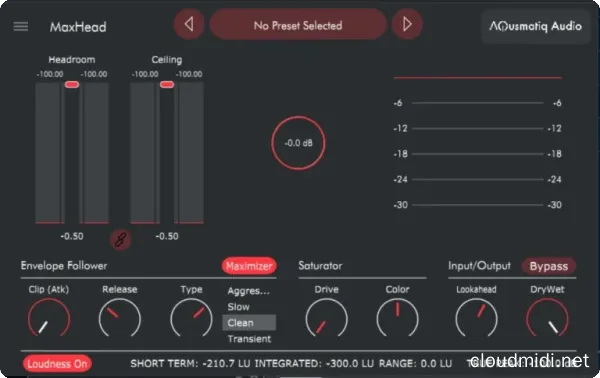Image resolution: width=600 pixels, height=378 pixels.
Task: Click the Aqusmatiq Audio logo
Action: 535,26
